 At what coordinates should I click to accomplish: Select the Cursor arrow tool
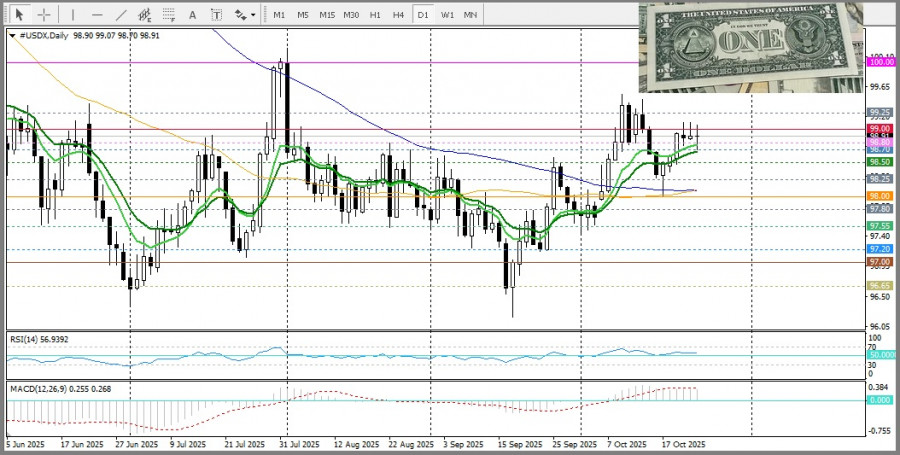coord(19,15)
